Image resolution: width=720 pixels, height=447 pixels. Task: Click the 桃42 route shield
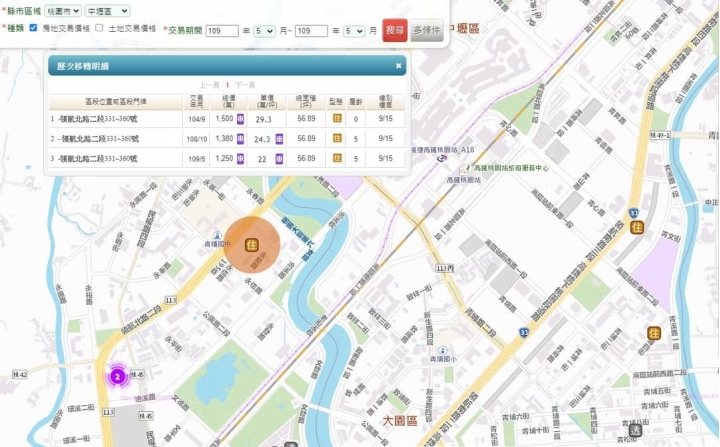19,375
